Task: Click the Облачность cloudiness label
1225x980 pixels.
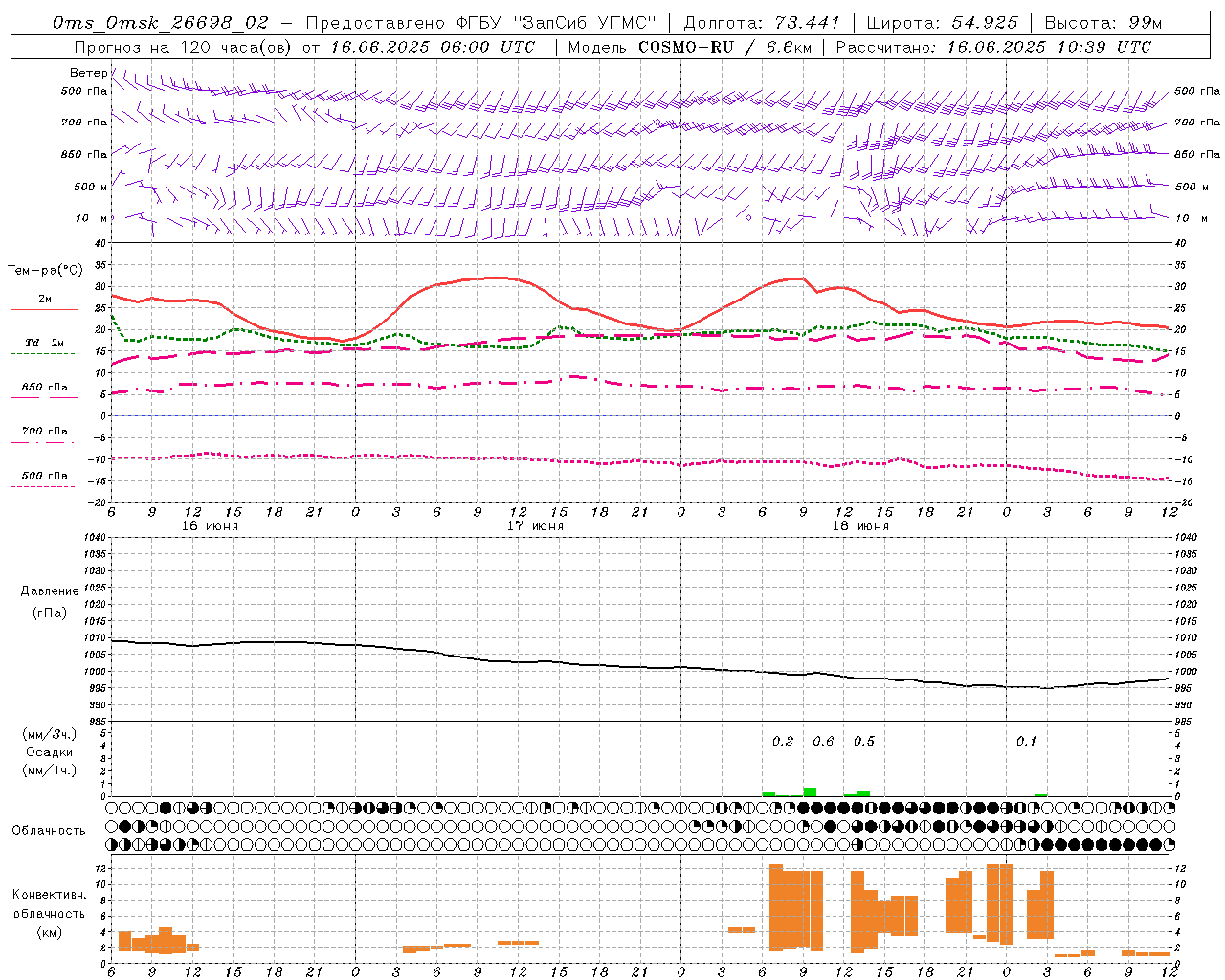Action: (x=49, y=830)
